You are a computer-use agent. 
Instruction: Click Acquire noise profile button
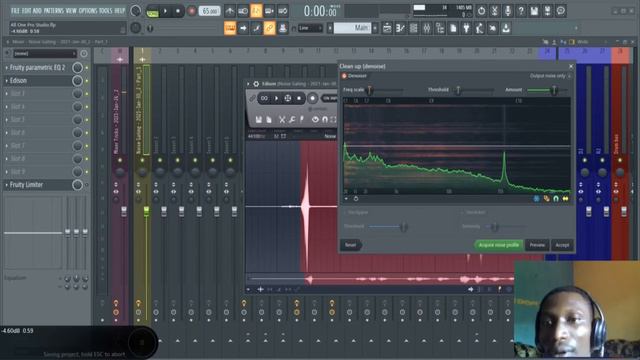(x=499, y=245)
